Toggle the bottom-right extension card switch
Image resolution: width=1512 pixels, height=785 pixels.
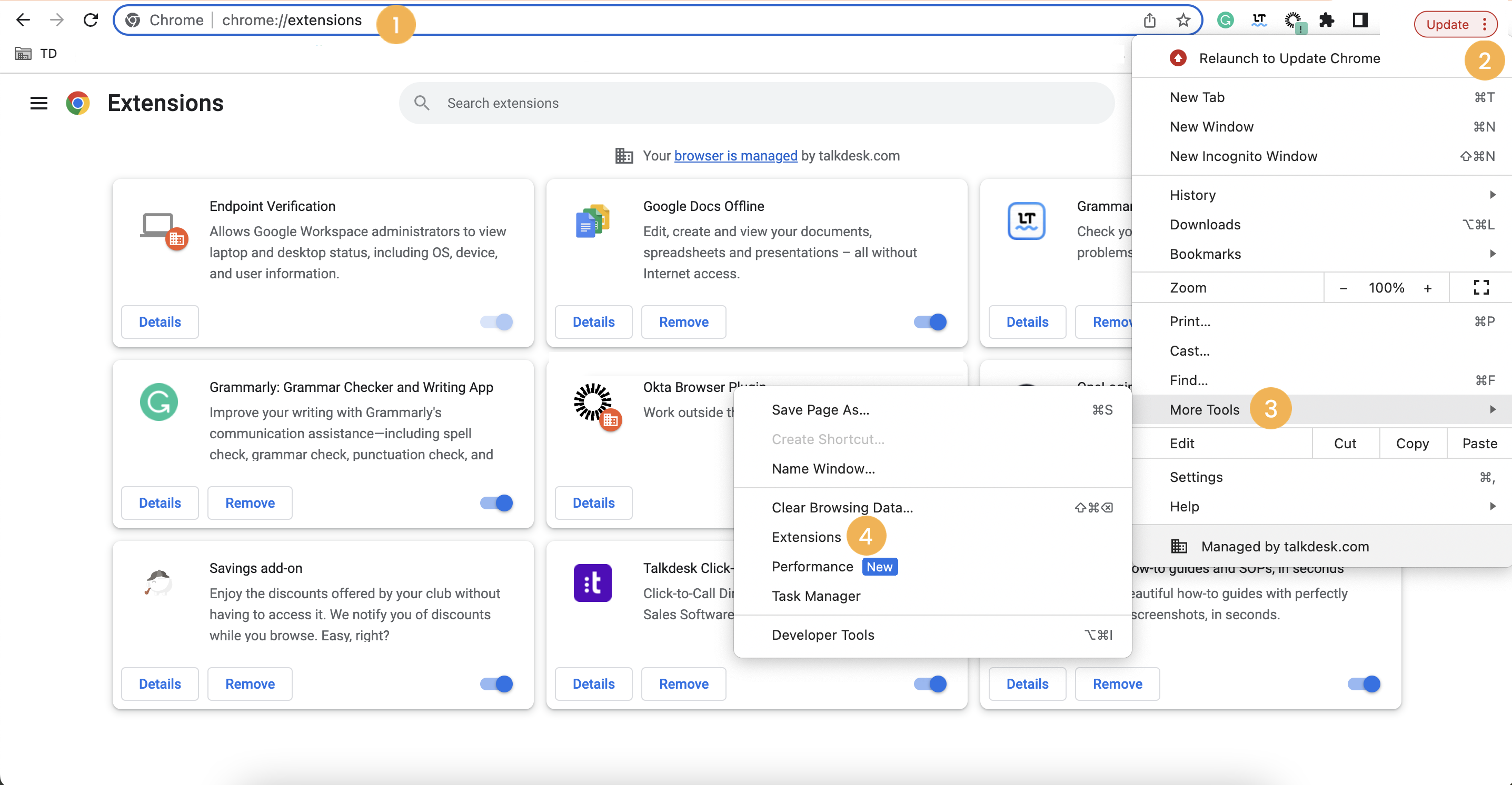click(x=1364, y=684)
